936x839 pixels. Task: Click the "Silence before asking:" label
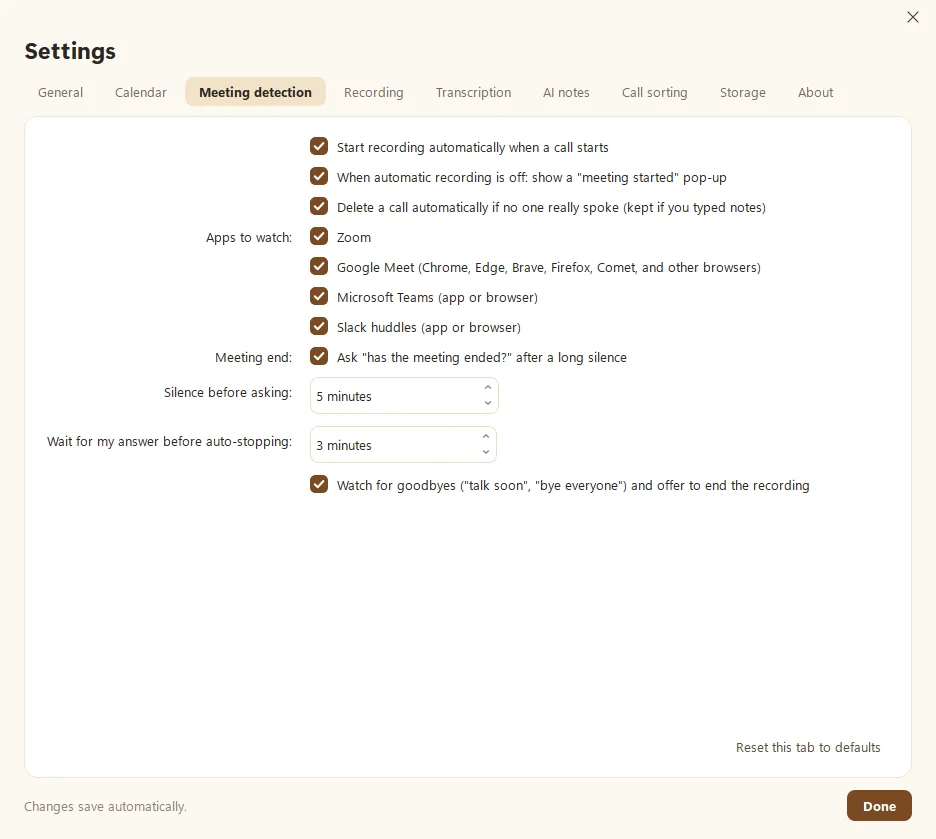[227, 393]
